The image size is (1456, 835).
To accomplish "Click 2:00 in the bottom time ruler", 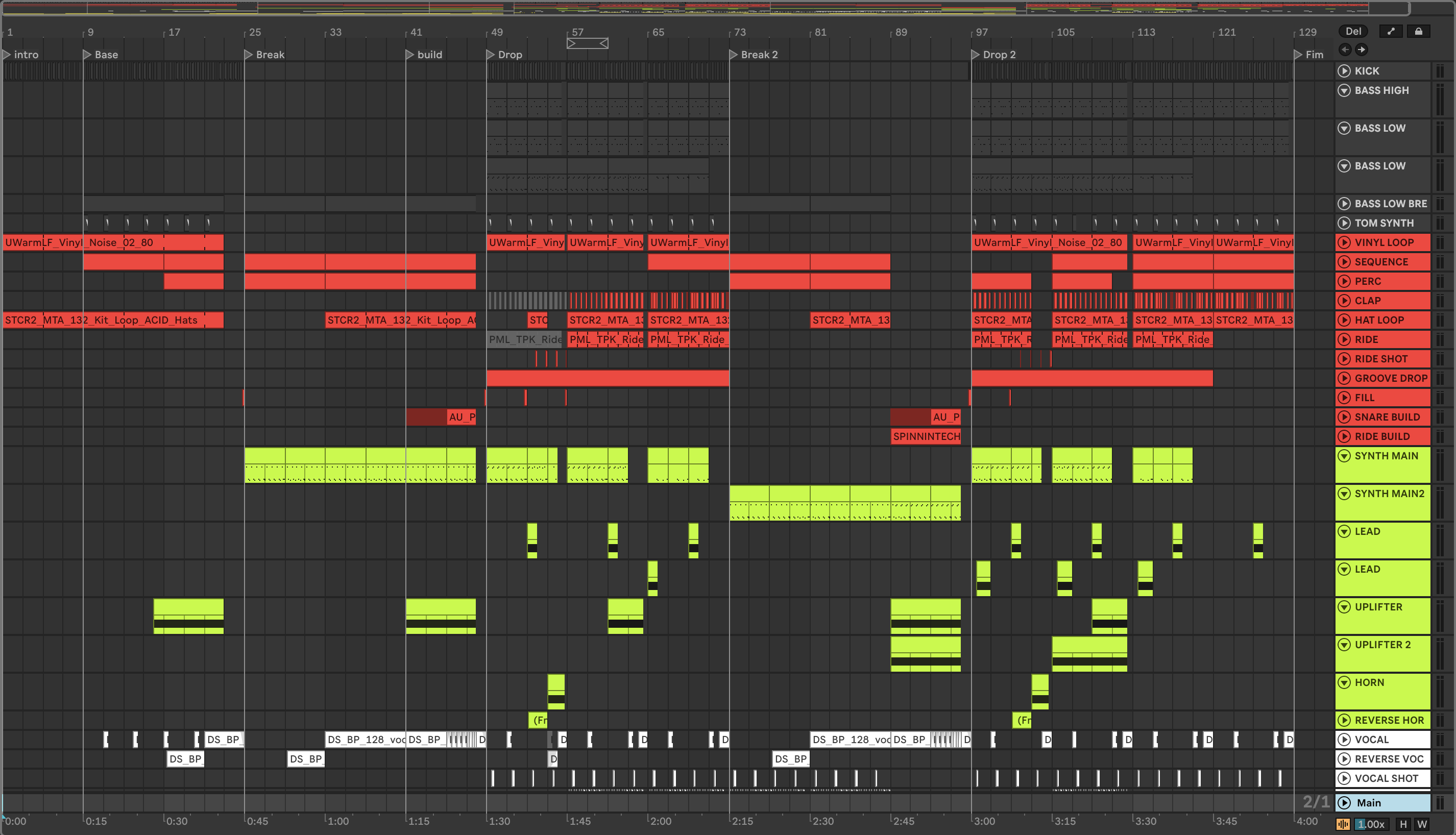I will point(660,821).
